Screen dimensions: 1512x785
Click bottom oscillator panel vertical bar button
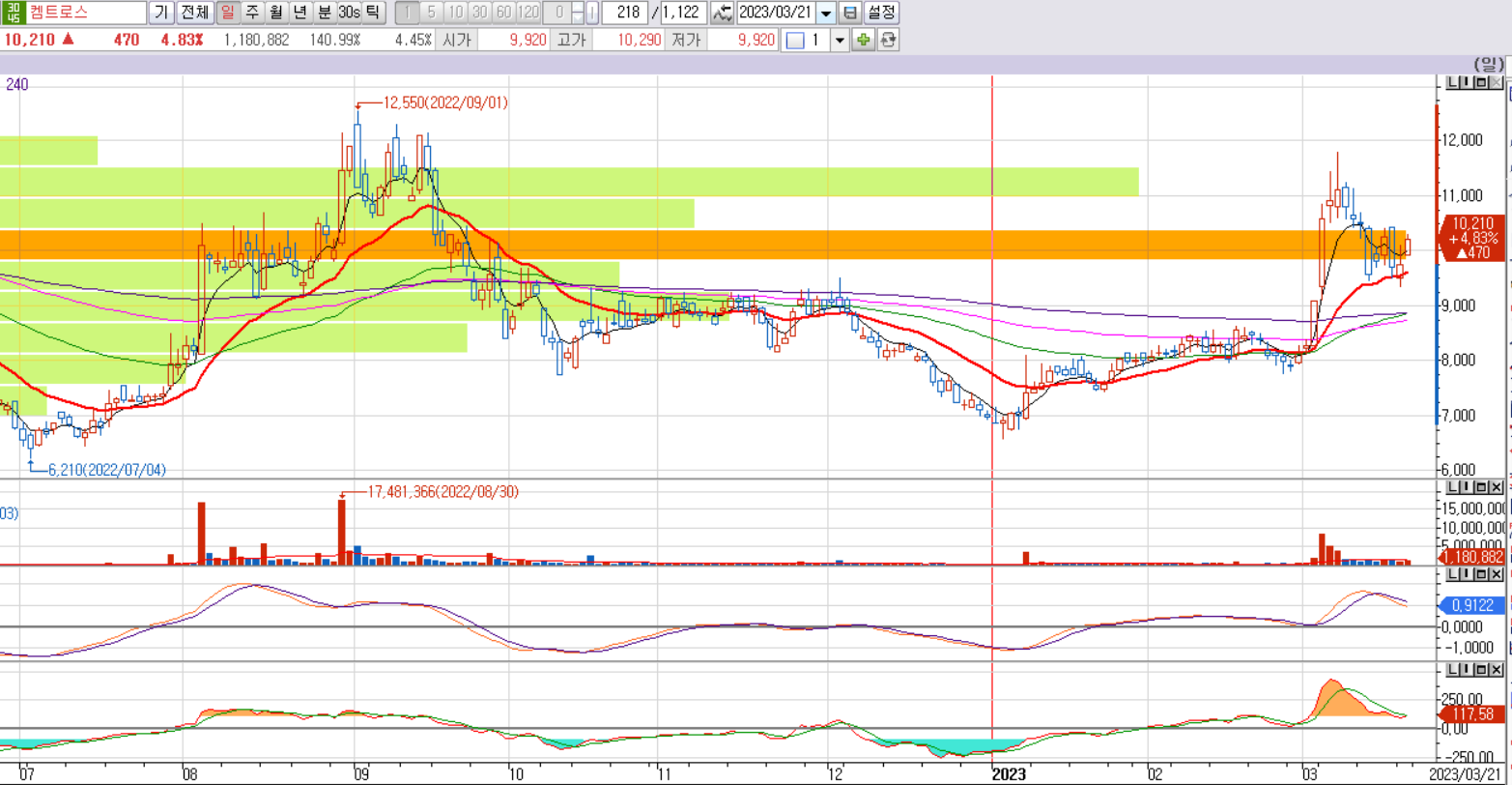click(x=1465, y=670)
